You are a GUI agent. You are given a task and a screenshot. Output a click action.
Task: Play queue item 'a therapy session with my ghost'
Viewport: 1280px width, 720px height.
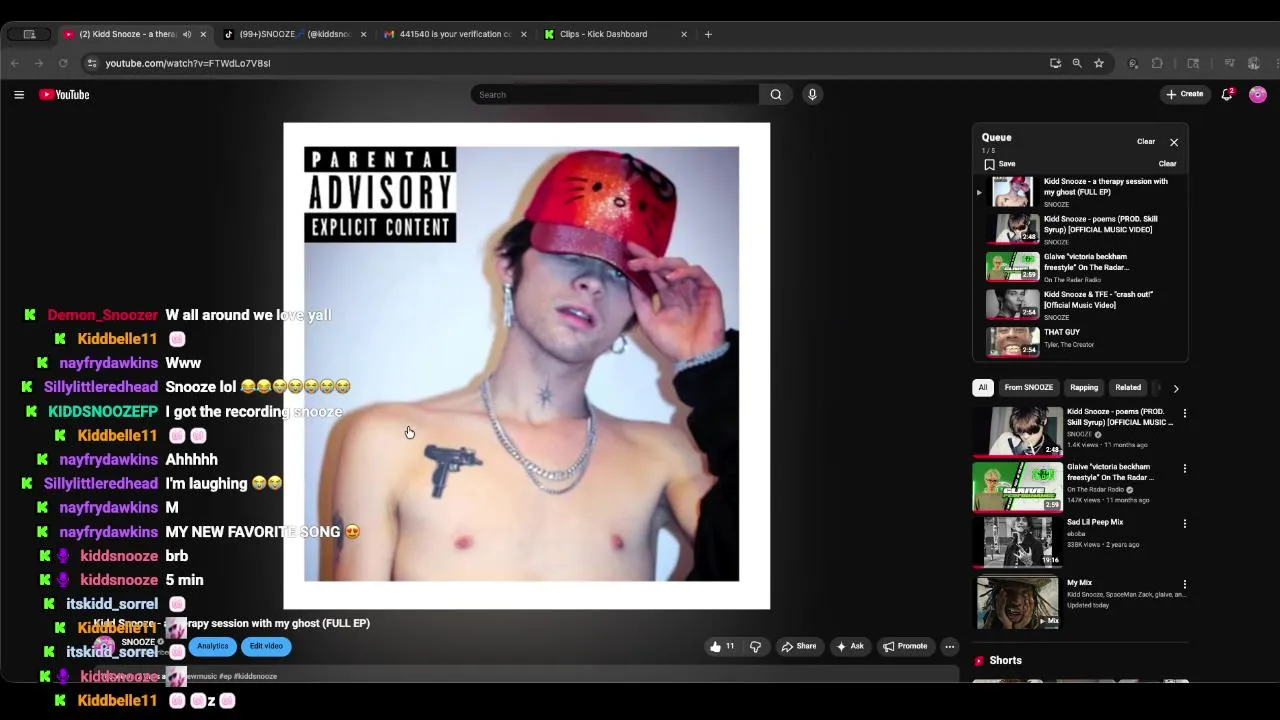[1080, 192]
